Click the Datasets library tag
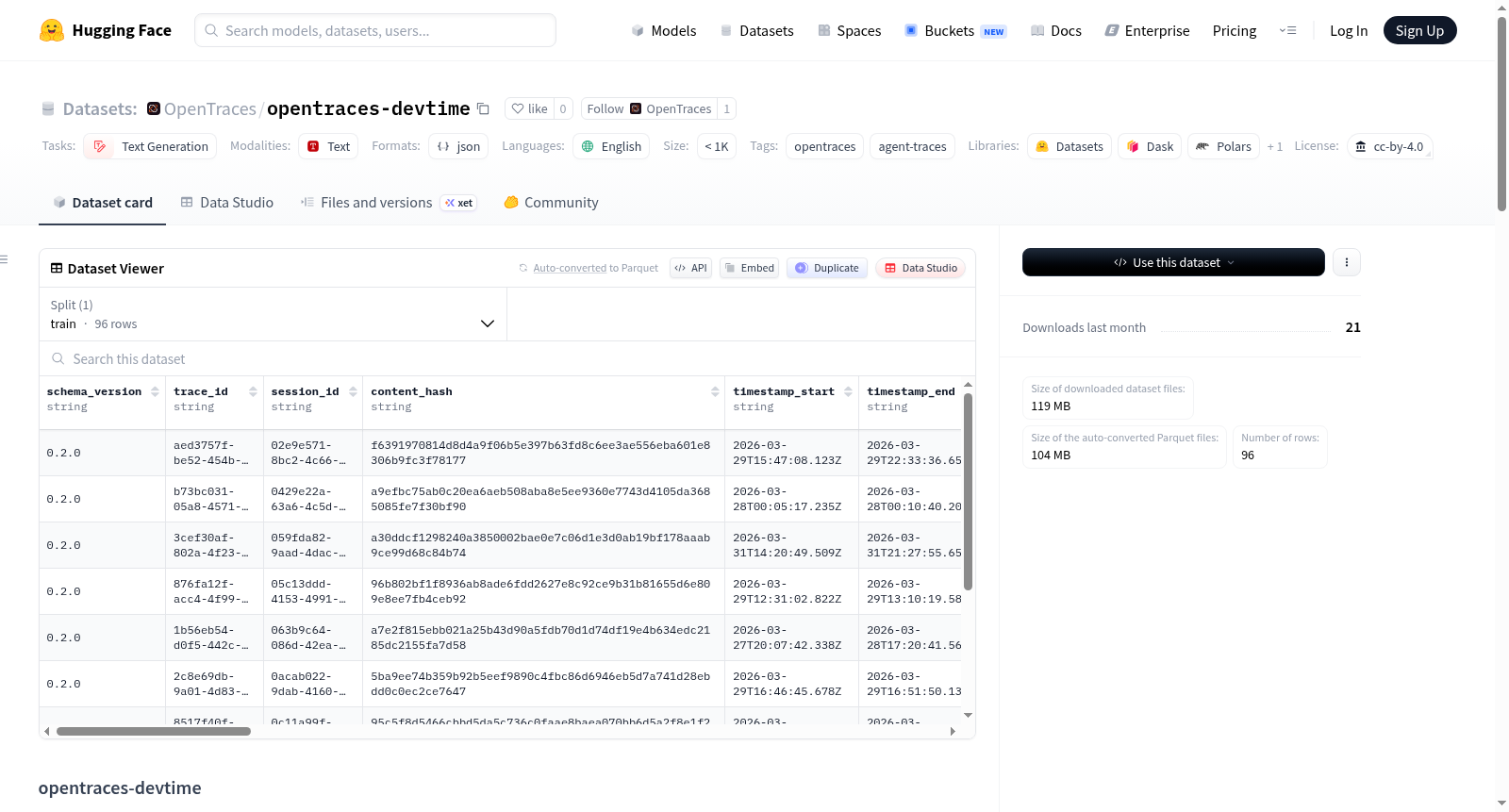Screen dimensions: 1509x812 tap(1069, 146)
